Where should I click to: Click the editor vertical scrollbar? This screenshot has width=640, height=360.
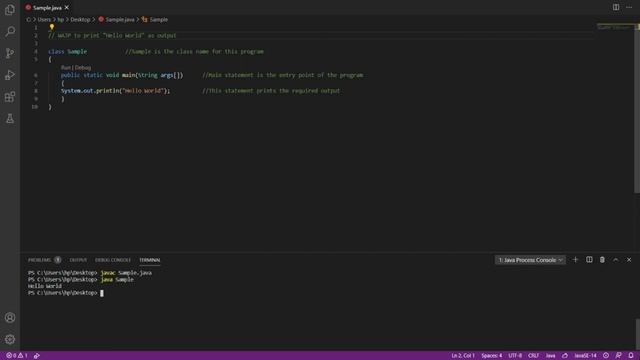click(x=637, y=108)
